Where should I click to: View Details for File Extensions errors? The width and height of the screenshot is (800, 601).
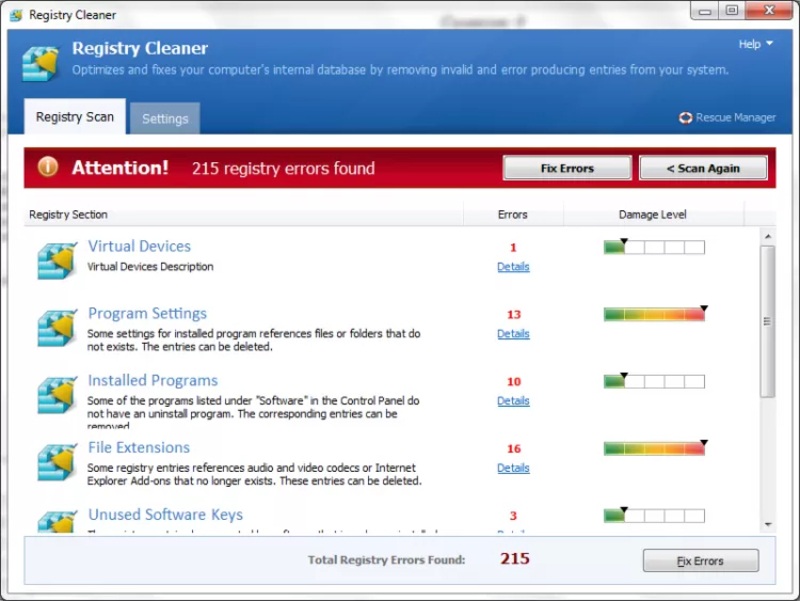coord(513,468)
